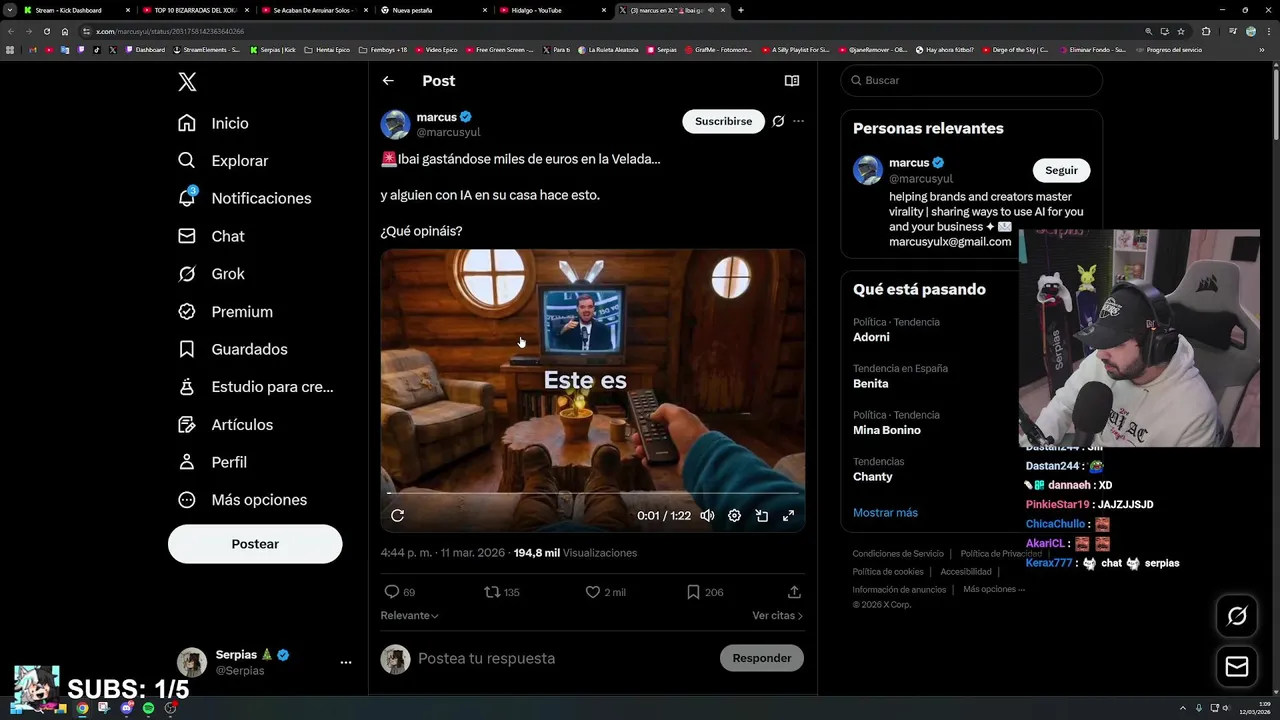Viewport: 1280px width, 720px height.
Task: Click Grok explain icon on post
Action: click(778, 121)
